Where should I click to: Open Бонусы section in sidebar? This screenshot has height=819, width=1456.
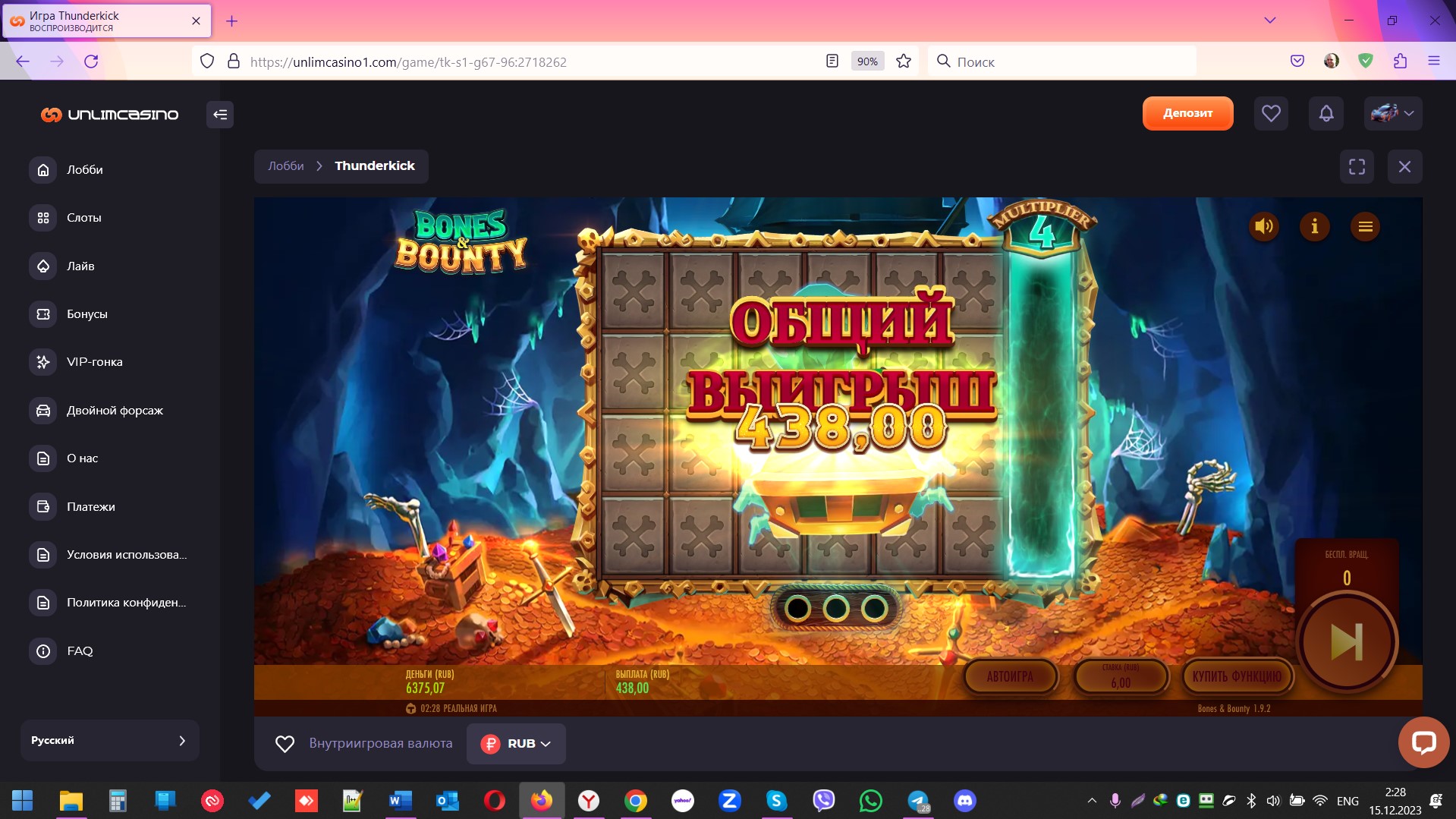(86, 314)
